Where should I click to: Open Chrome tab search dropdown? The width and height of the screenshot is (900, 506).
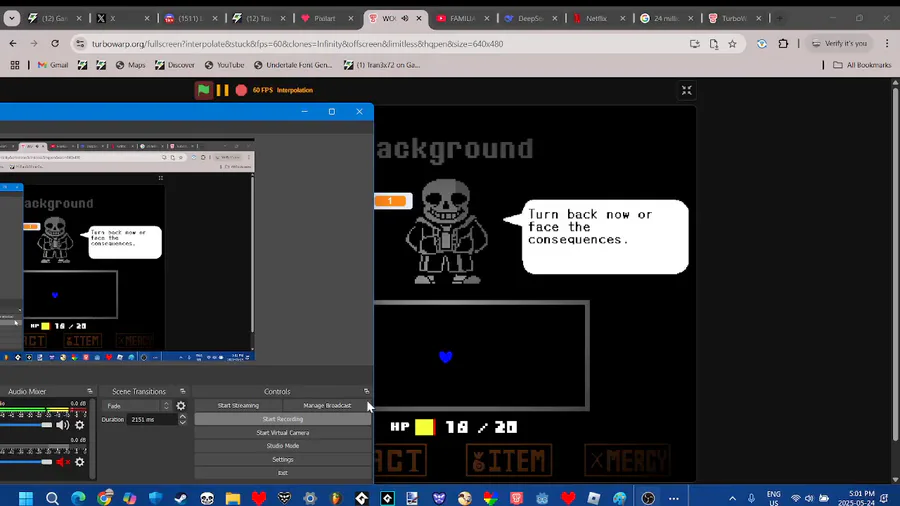11,18
